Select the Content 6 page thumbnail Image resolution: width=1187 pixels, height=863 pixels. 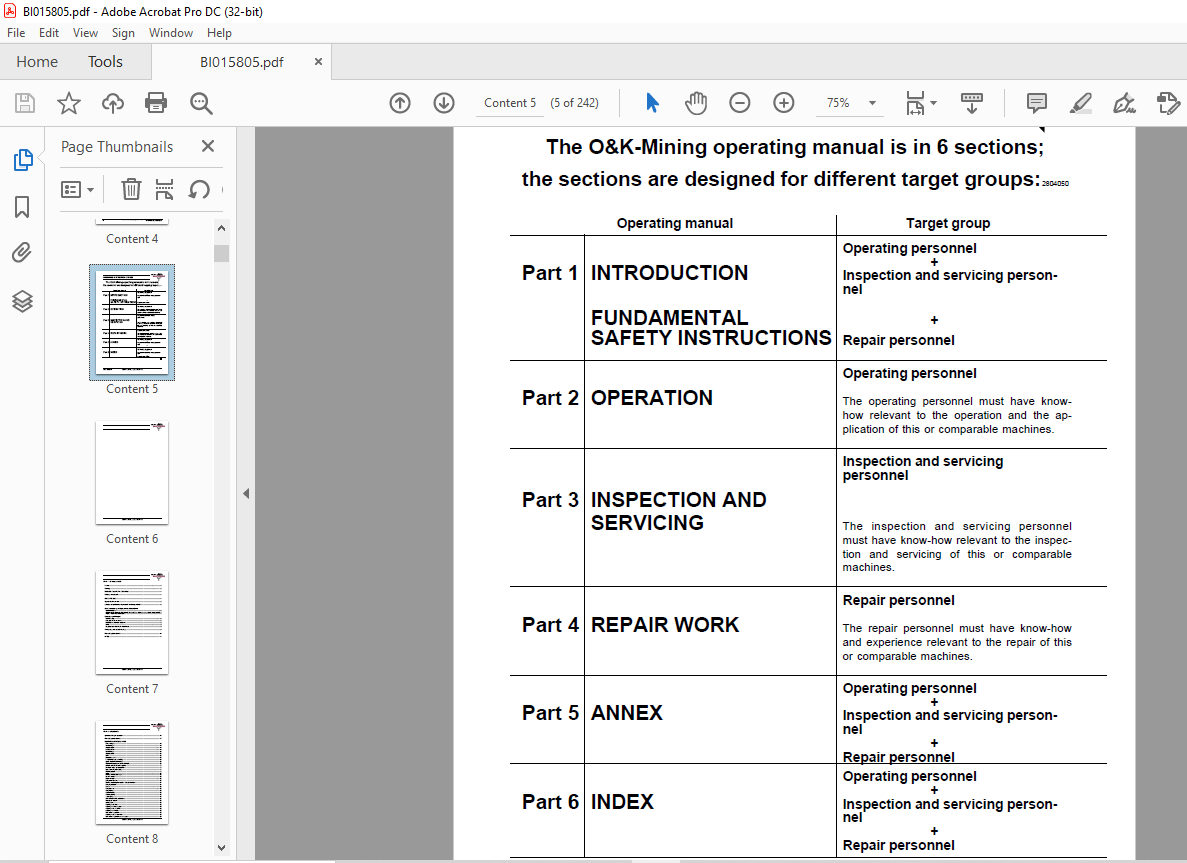[132, 472]
